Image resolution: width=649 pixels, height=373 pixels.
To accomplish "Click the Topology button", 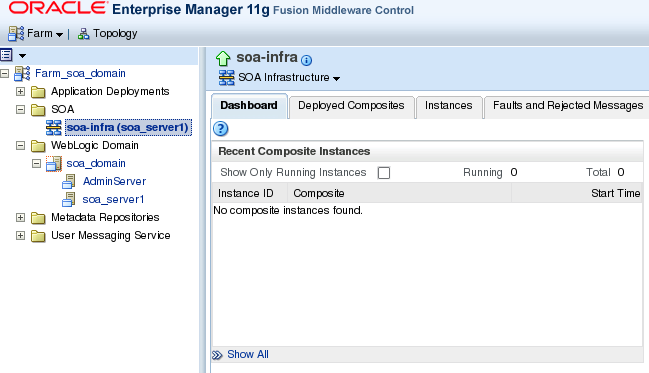I will [115, 34].
